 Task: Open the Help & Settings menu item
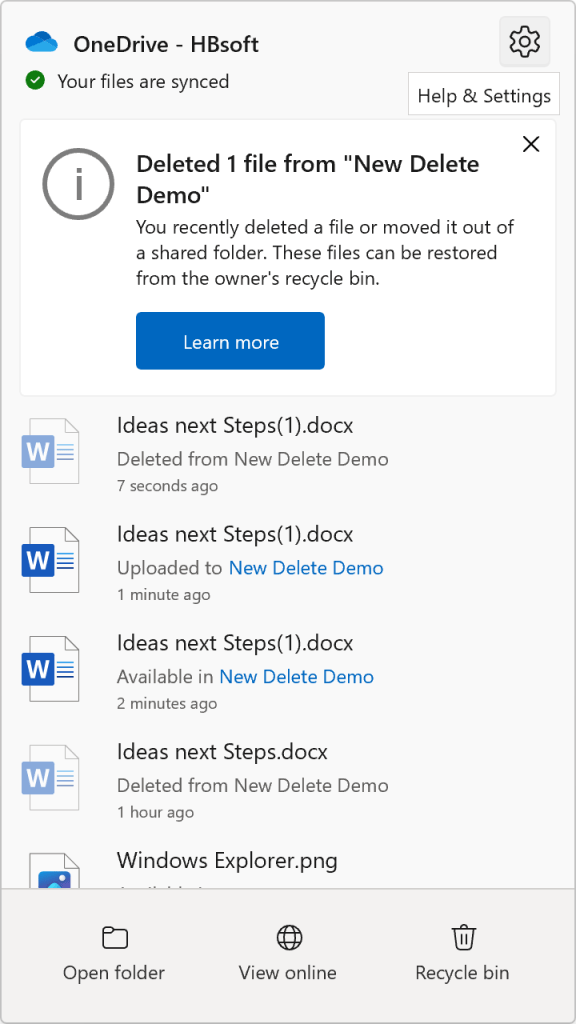click(x=483, y=94)
